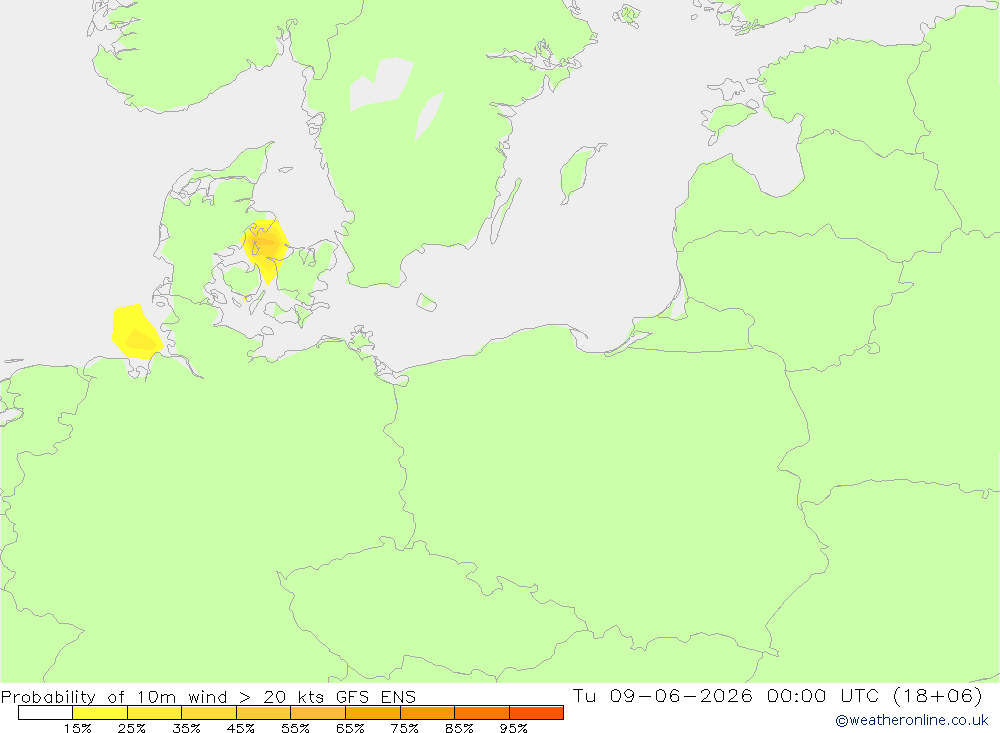Click the 'Tu 09-06-2026 00:00 UTC (18+06)' timestamp

[x=777, y=695]
